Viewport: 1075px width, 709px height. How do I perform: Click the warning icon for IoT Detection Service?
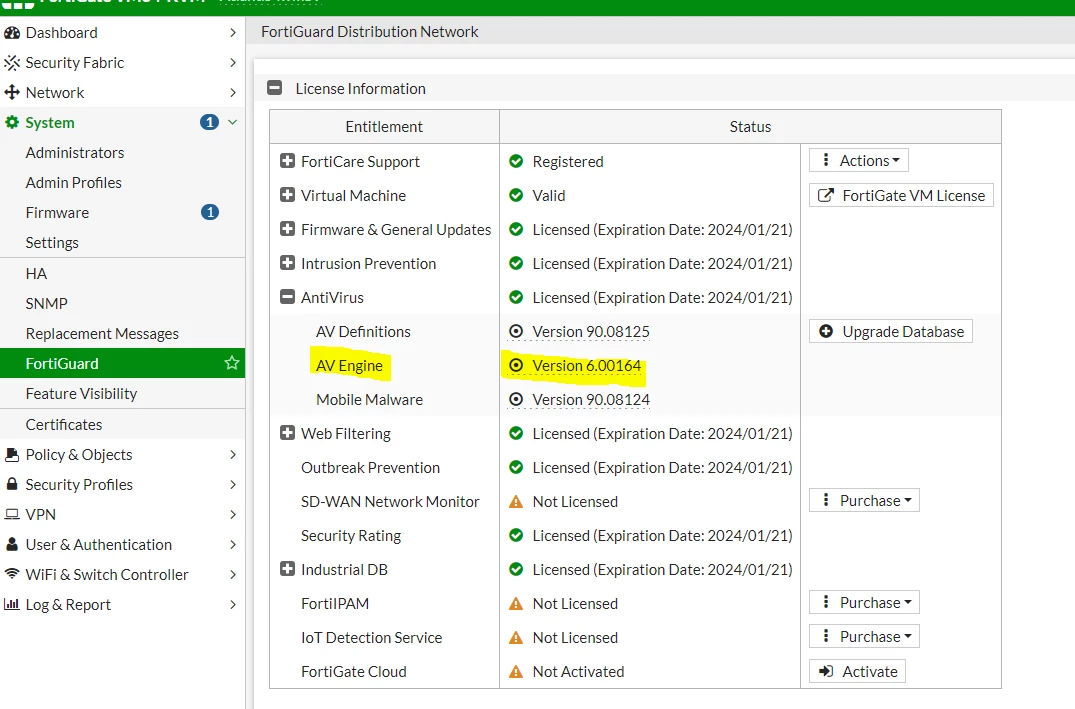[516, 638]
